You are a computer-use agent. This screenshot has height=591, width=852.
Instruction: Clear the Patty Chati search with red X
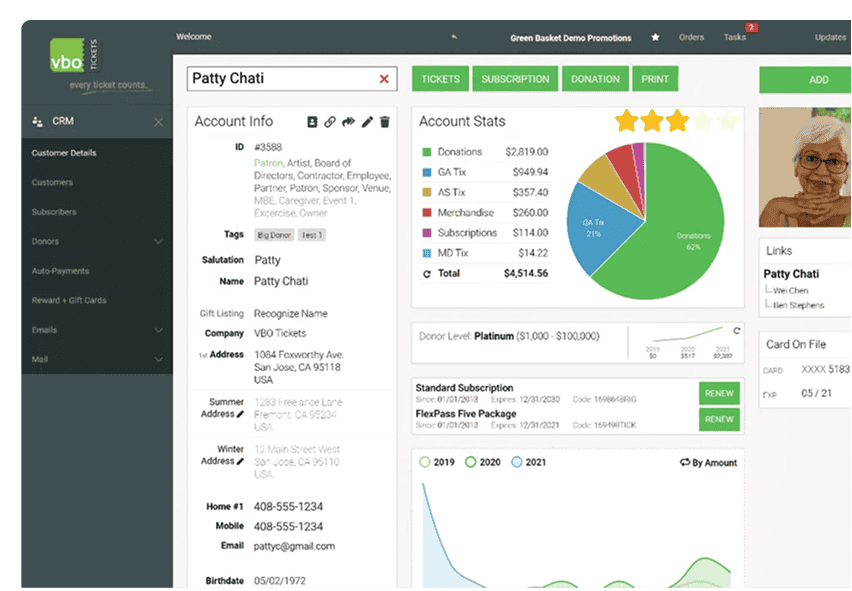pos(384,79)
